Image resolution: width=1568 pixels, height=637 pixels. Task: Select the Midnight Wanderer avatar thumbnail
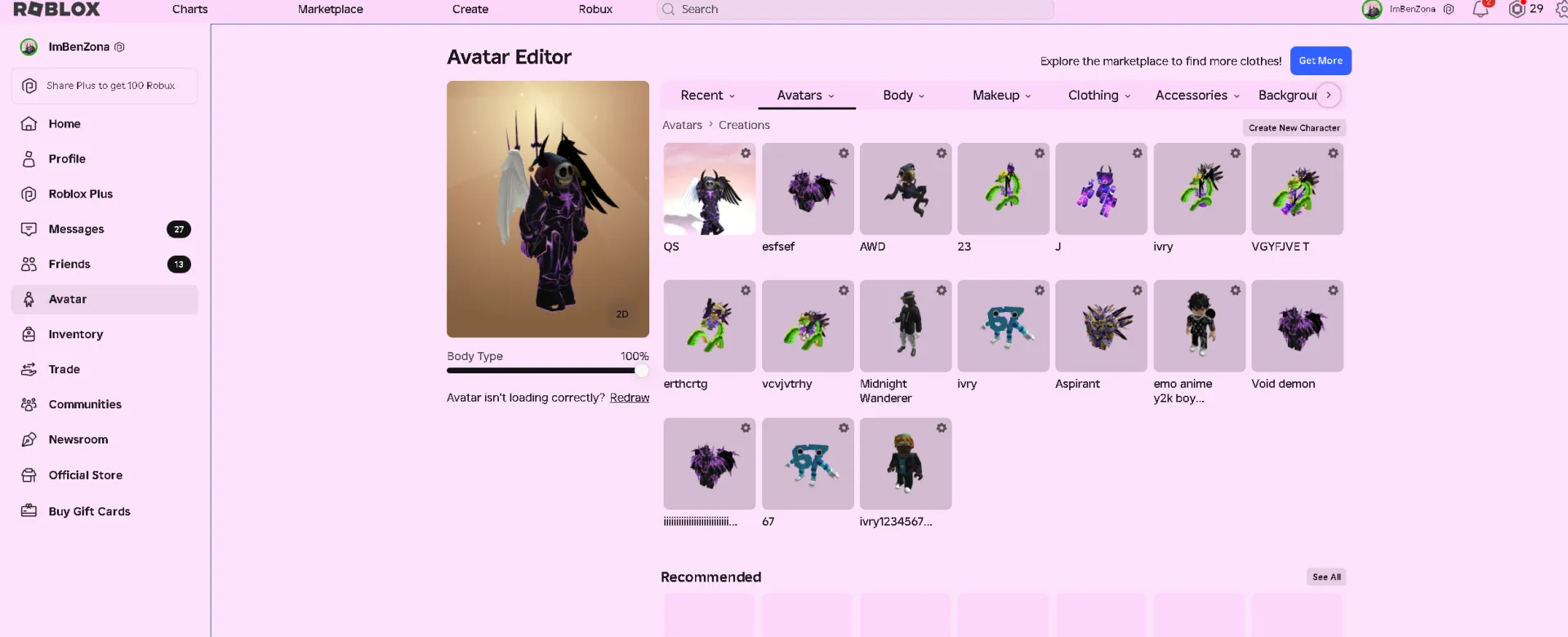tap(906, 327)
